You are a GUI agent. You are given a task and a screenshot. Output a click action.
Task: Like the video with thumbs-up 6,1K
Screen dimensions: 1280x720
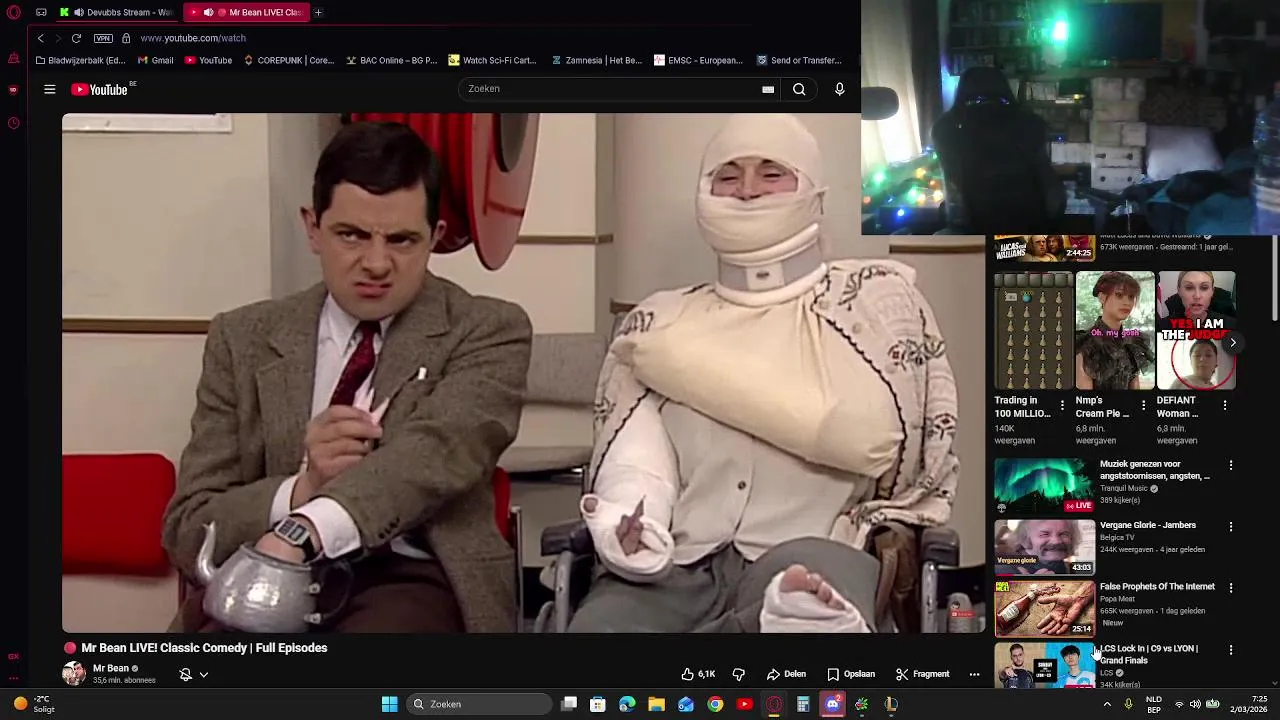coord(698,674)
